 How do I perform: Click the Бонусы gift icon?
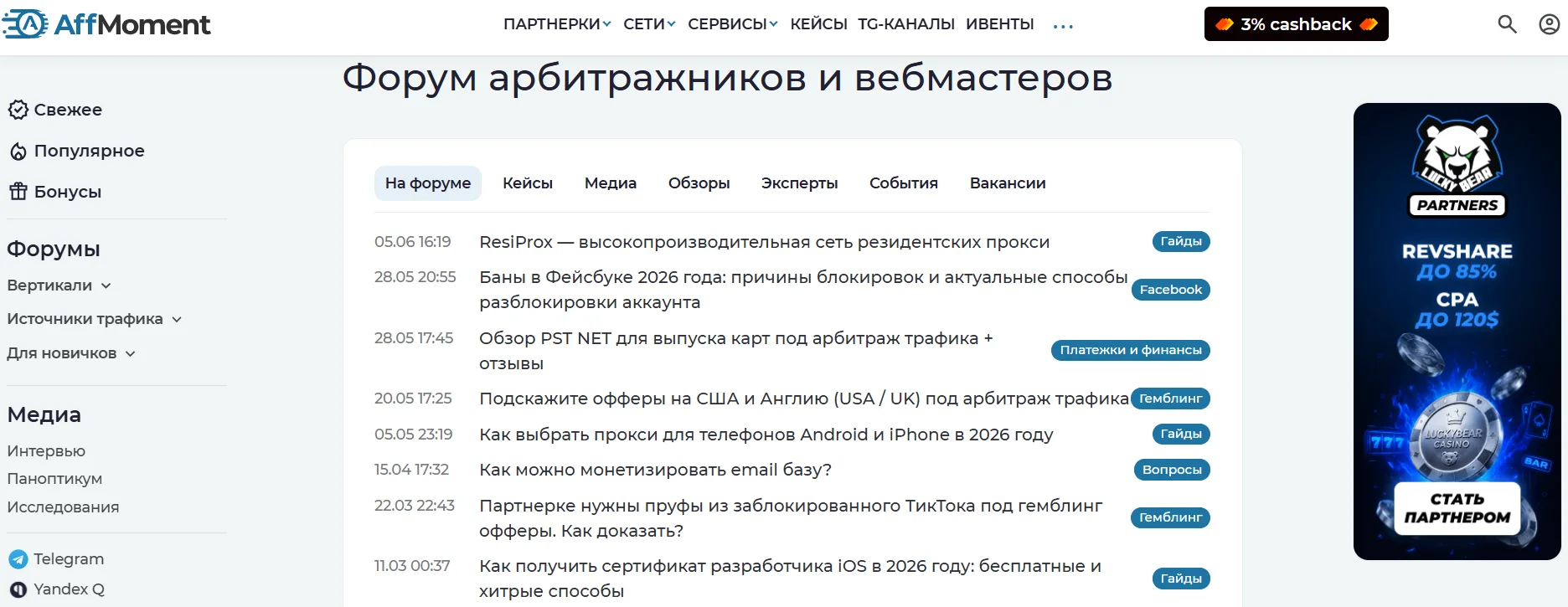(18, 192)
